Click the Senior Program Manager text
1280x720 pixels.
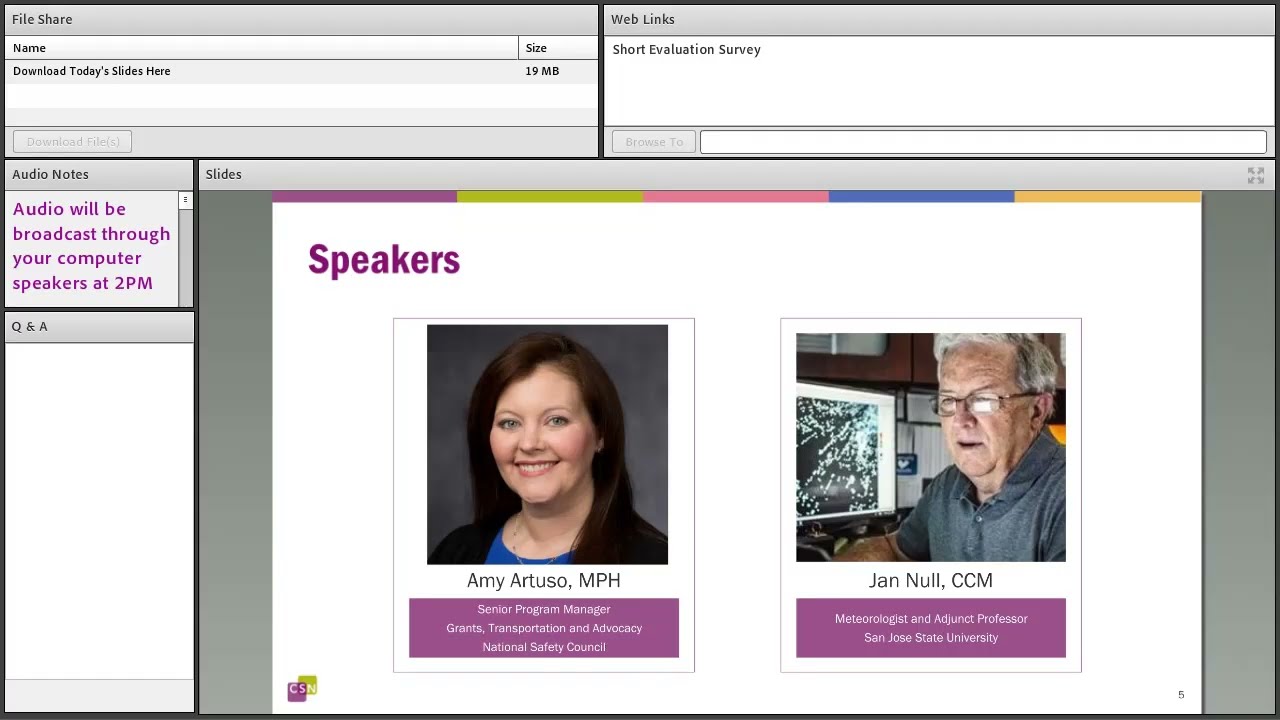point(544,609)
